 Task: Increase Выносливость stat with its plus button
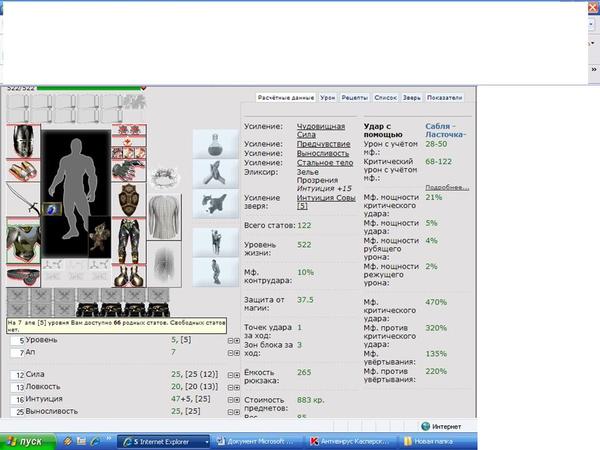click(237, 412)
